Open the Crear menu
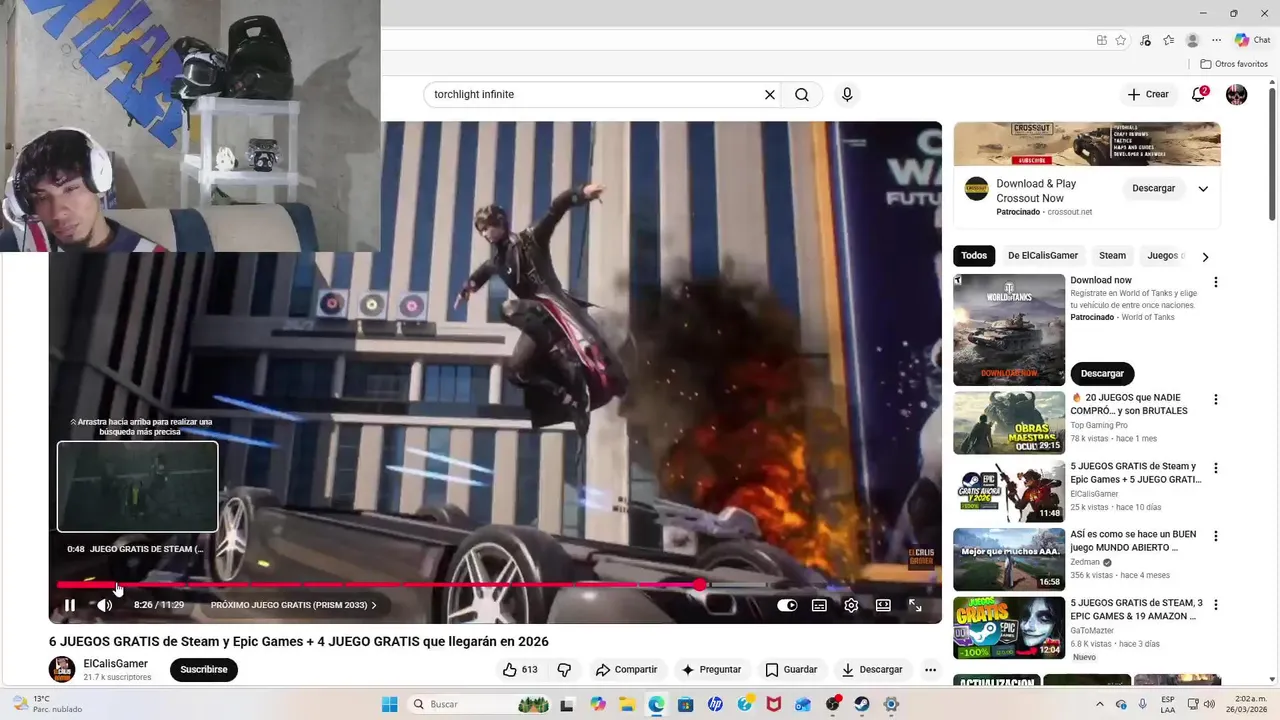Image resolution: width=1280 pixels, height=720 pixels. point(1148,94)
